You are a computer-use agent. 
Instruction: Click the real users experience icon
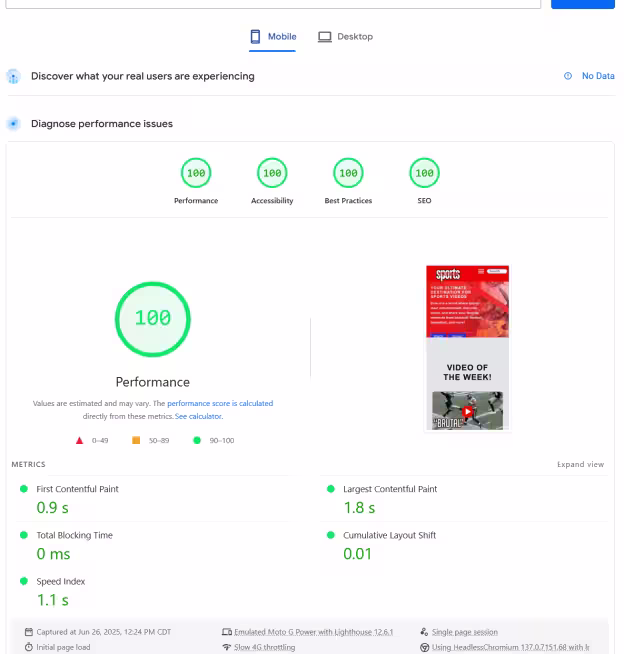coord(13,76)
